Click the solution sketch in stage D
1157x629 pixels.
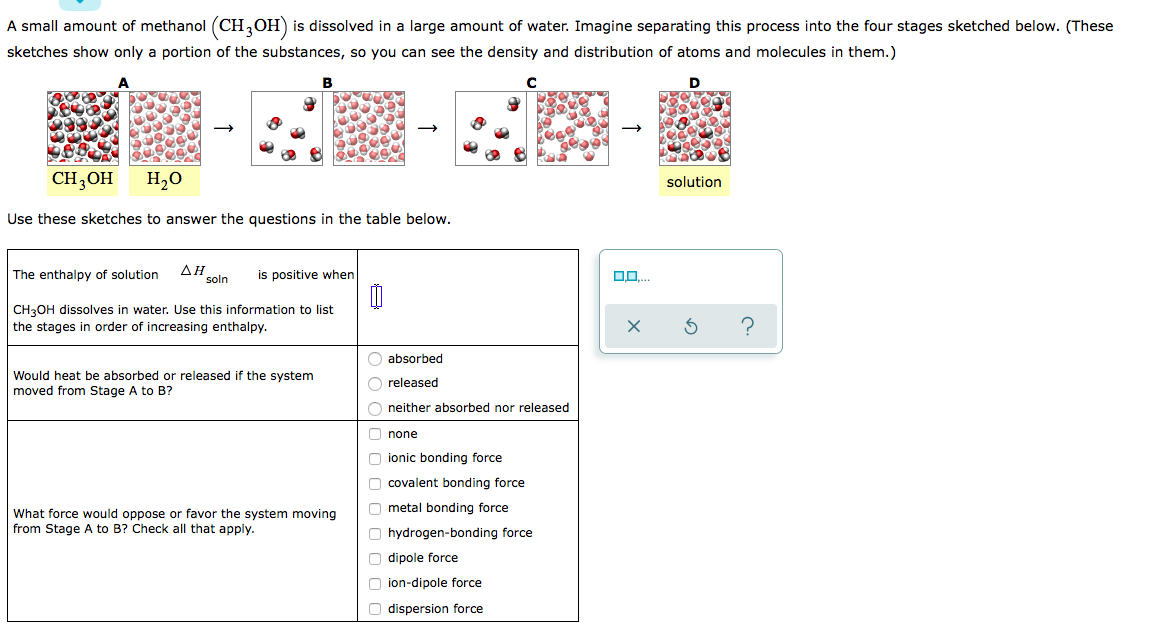[694, 128]
